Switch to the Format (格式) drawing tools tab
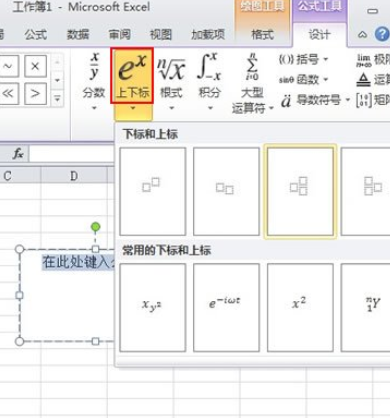Image resolution: width=390 pixels, height=418 pixels. 262,34
